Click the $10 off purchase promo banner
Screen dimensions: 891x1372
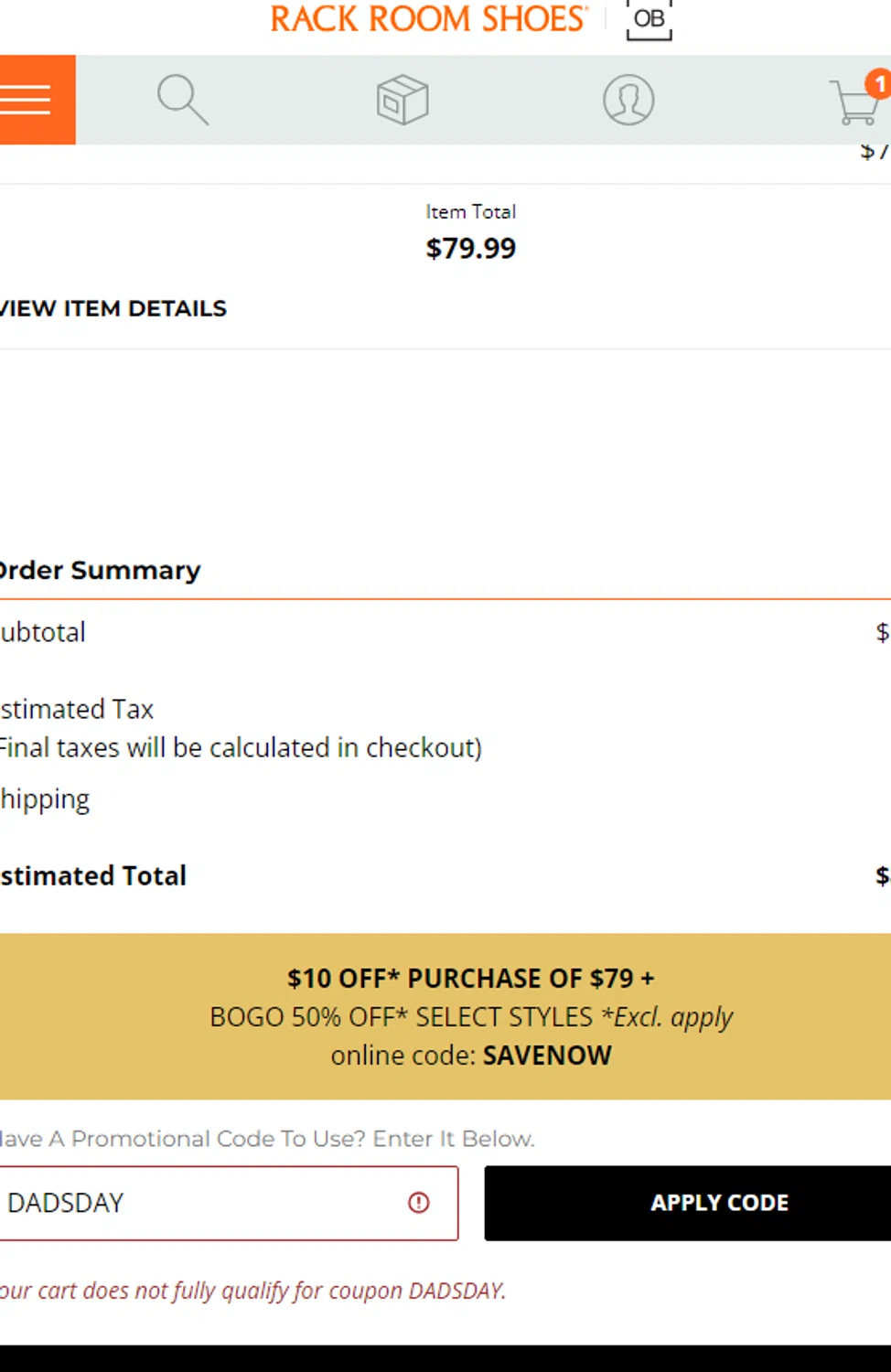tap(445, 1016)
